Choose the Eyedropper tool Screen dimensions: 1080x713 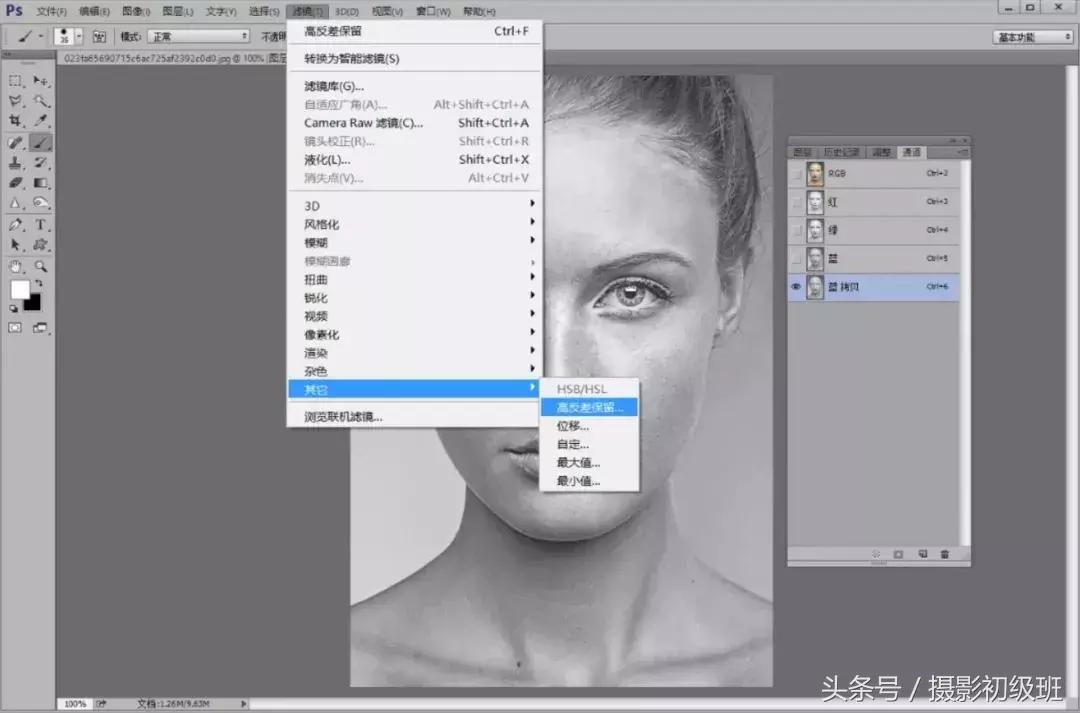(41, 121)
